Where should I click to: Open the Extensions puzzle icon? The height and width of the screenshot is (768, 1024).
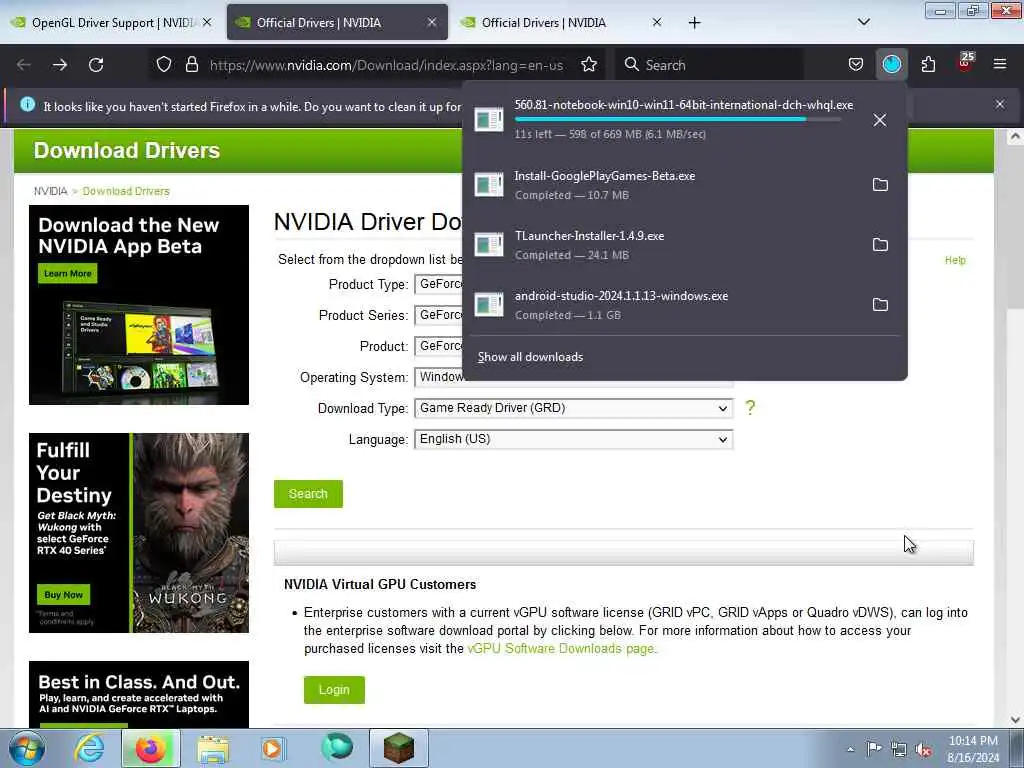[x=928, y=65]
